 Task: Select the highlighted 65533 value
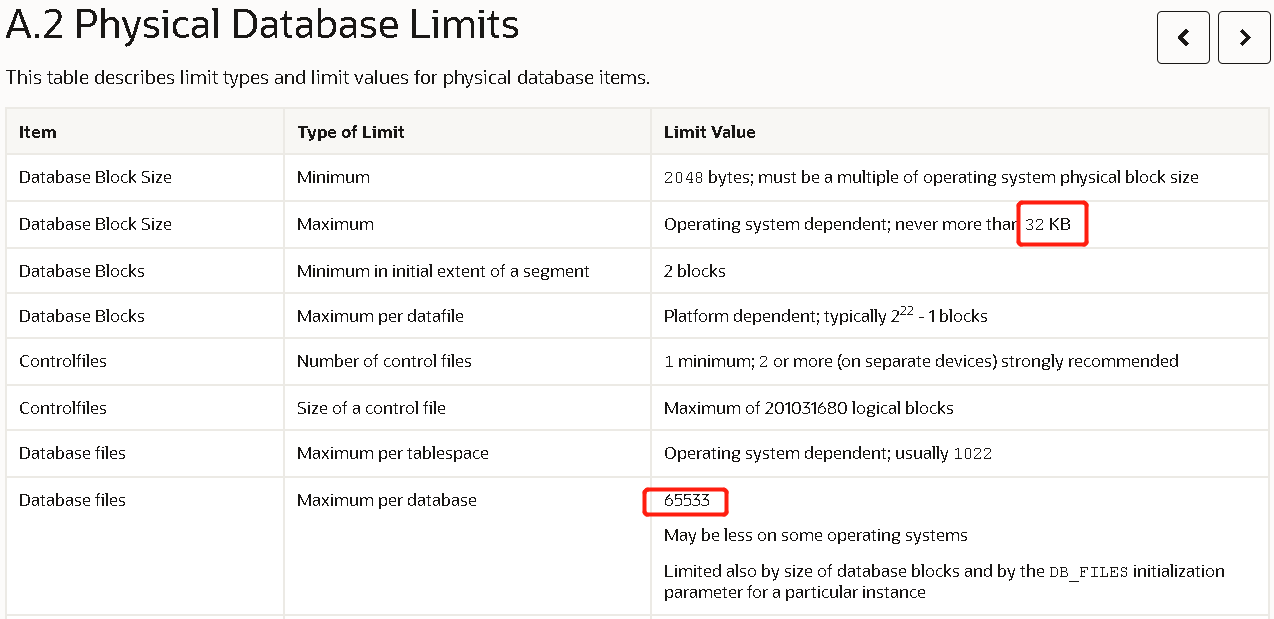[686, 500]
